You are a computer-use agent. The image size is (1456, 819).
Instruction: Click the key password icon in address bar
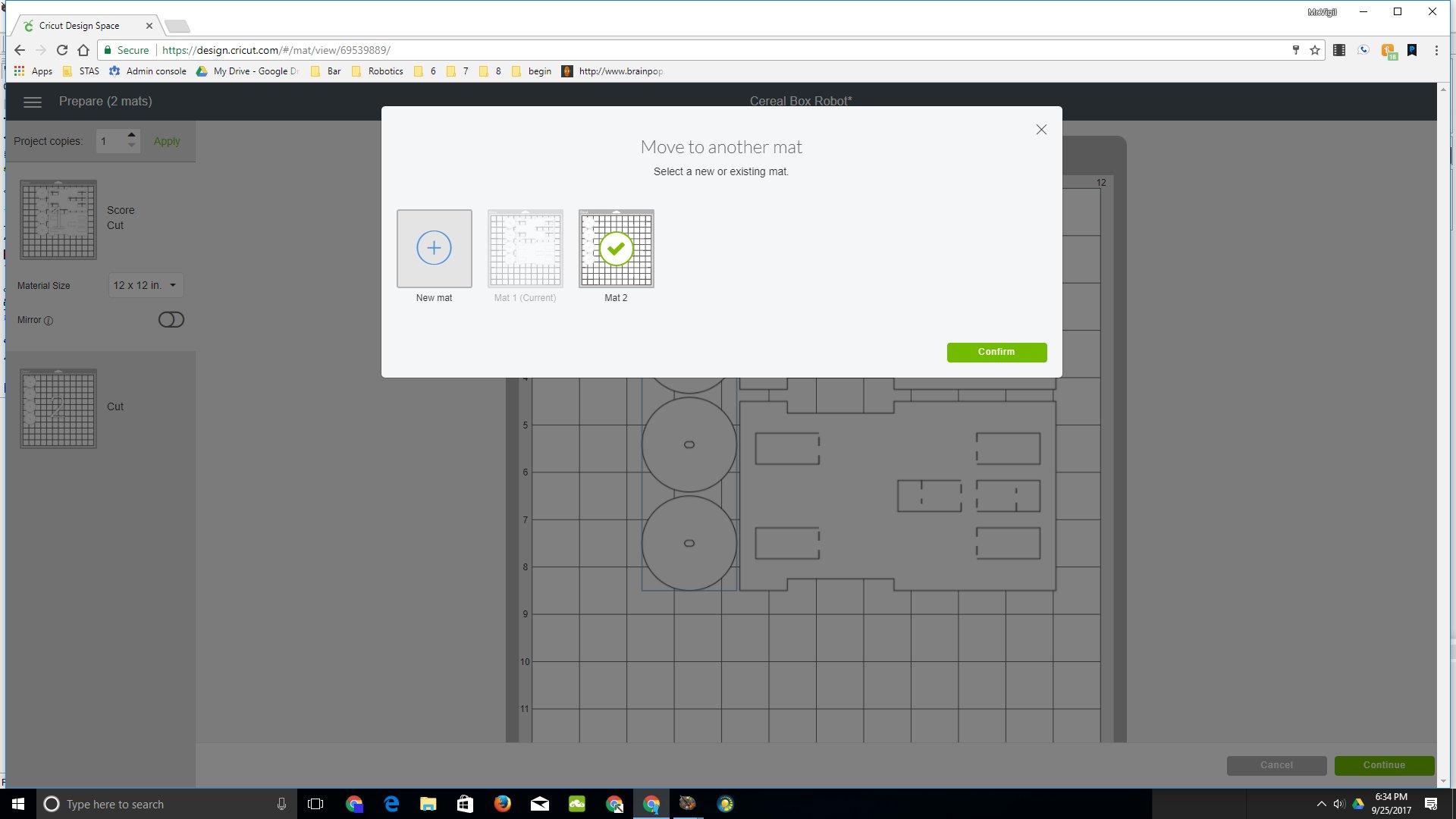click(1295, 50)
